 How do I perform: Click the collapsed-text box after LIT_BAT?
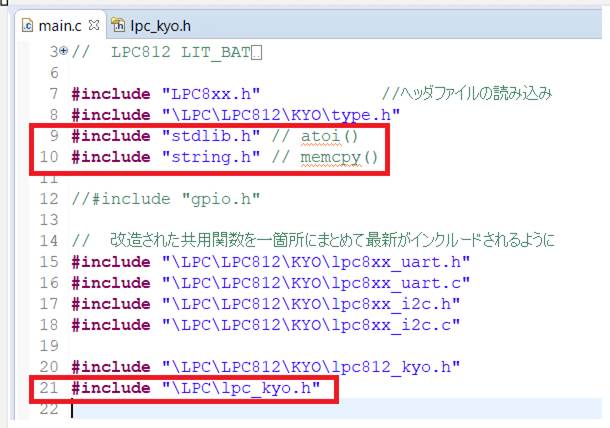257,51
